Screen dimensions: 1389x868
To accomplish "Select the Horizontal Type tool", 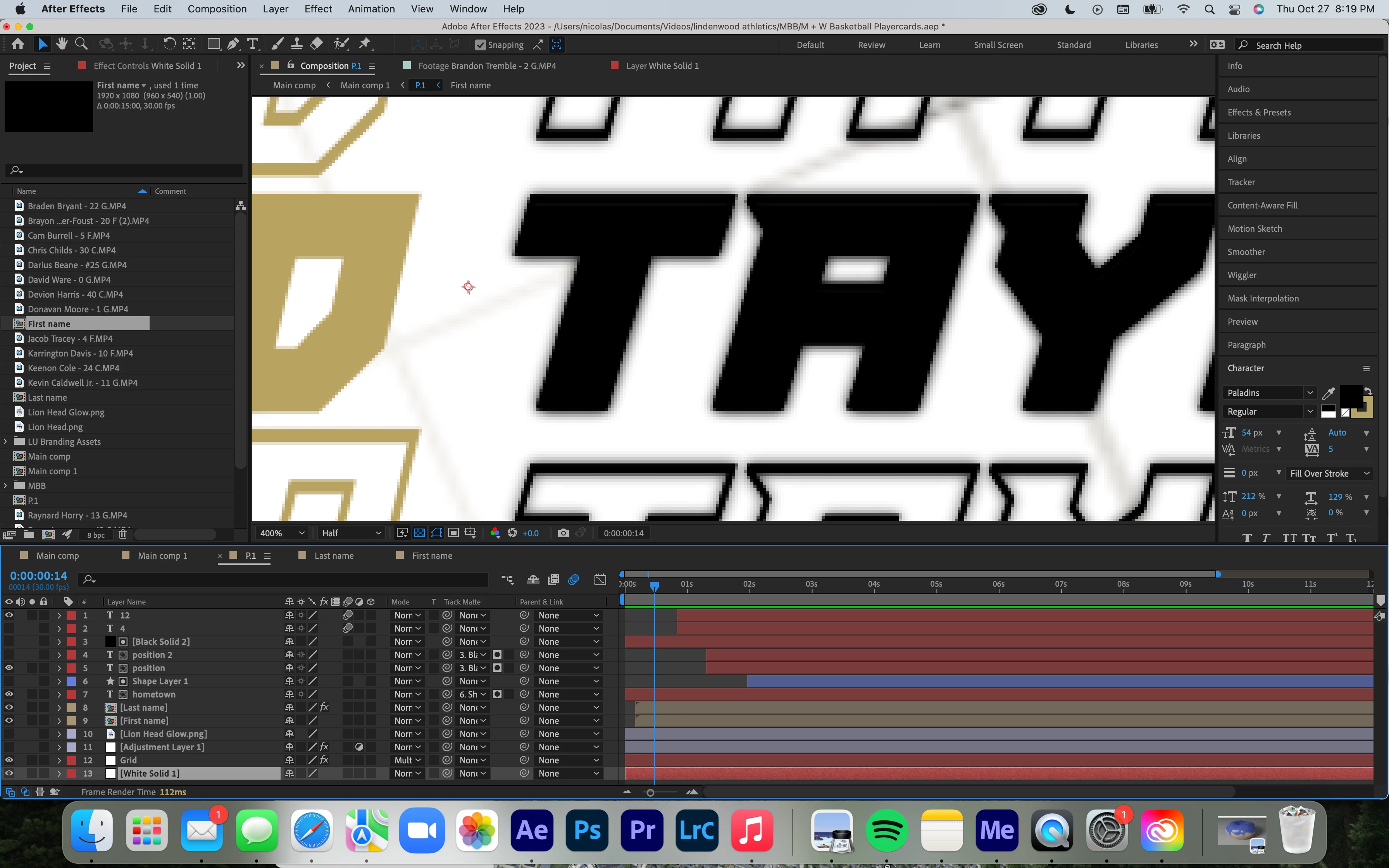I will click(253, 44).
